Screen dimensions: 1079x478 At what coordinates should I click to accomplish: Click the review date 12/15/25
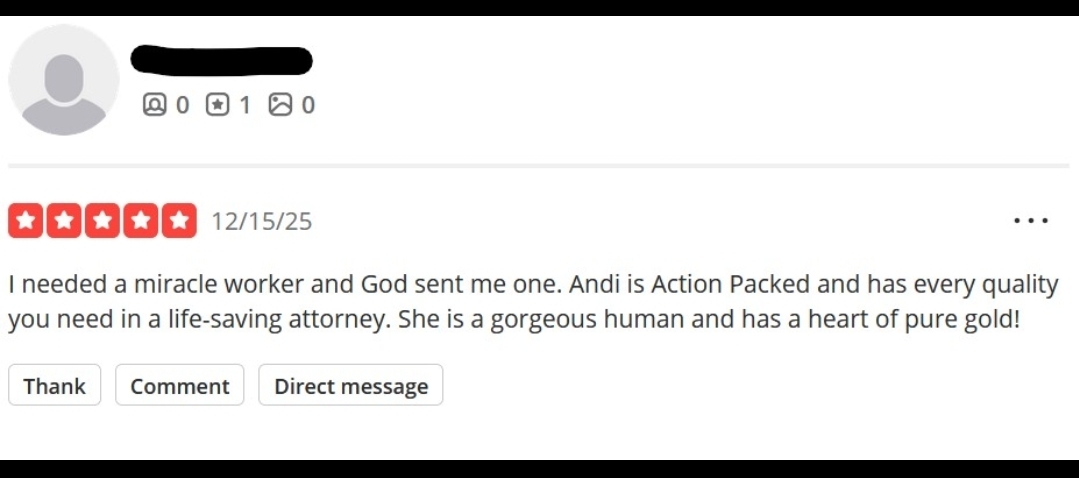(x=261, y=221)
